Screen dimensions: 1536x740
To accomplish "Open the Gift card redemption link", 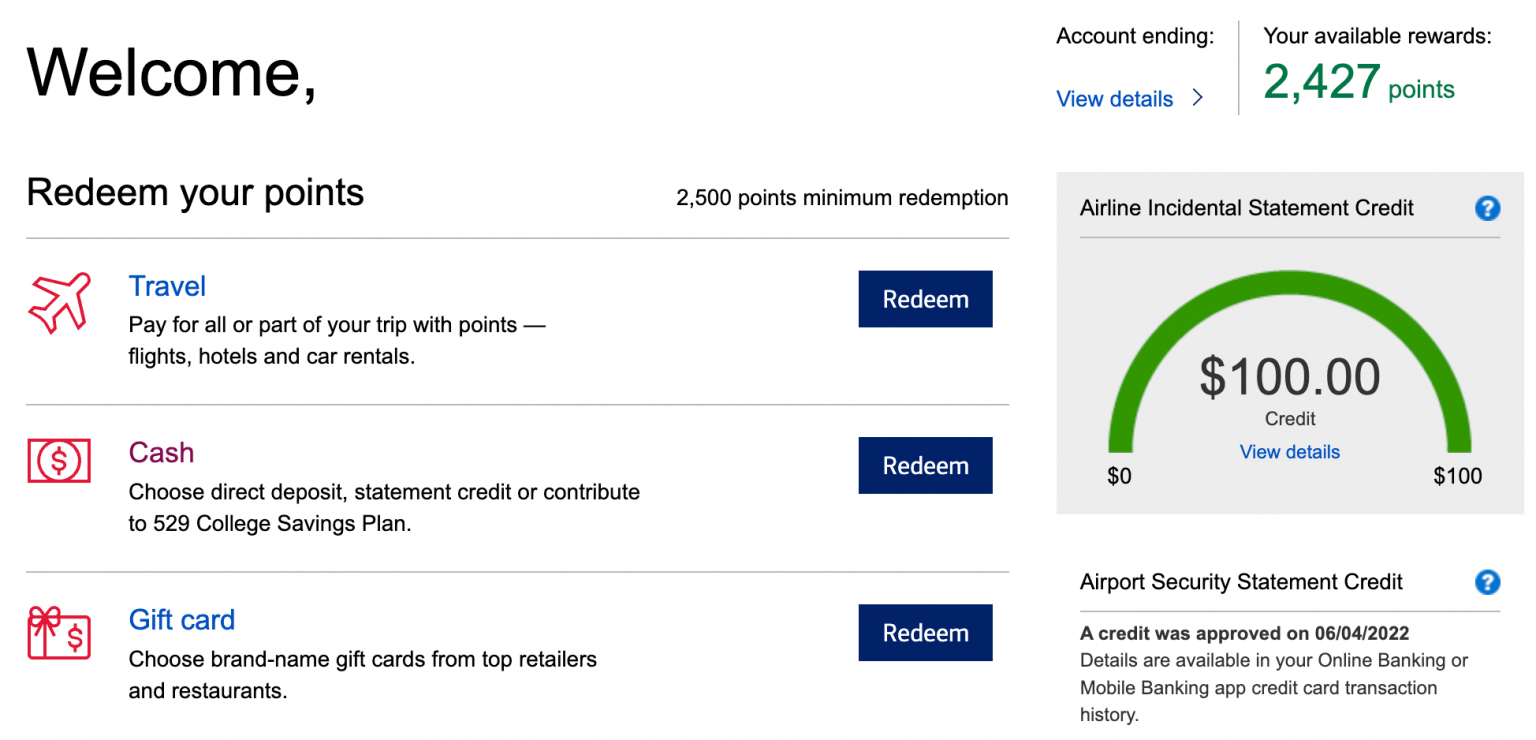I will click(x=182, y=620).
